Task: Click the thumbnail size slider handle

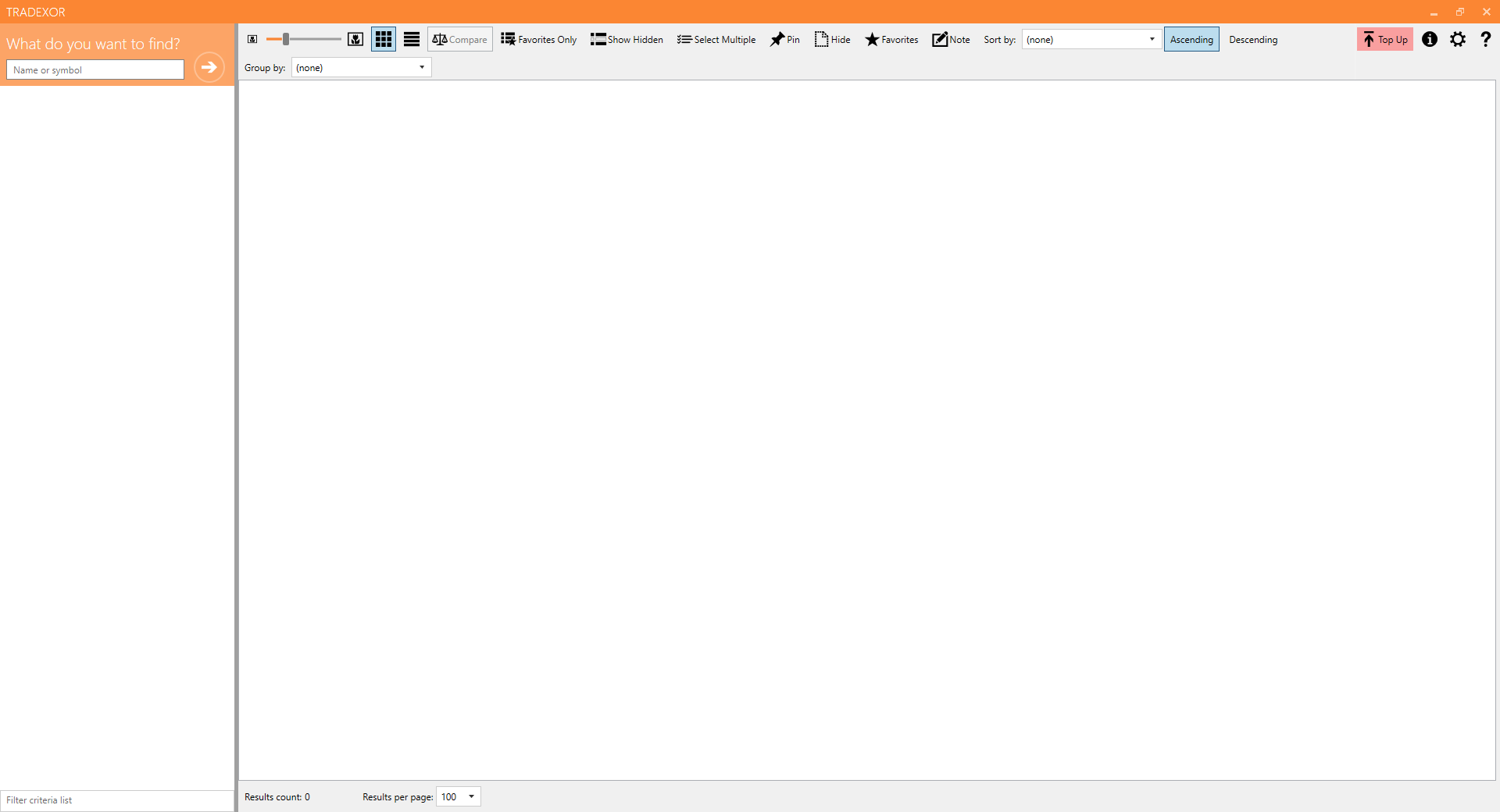Action: (x=286, y=39)
